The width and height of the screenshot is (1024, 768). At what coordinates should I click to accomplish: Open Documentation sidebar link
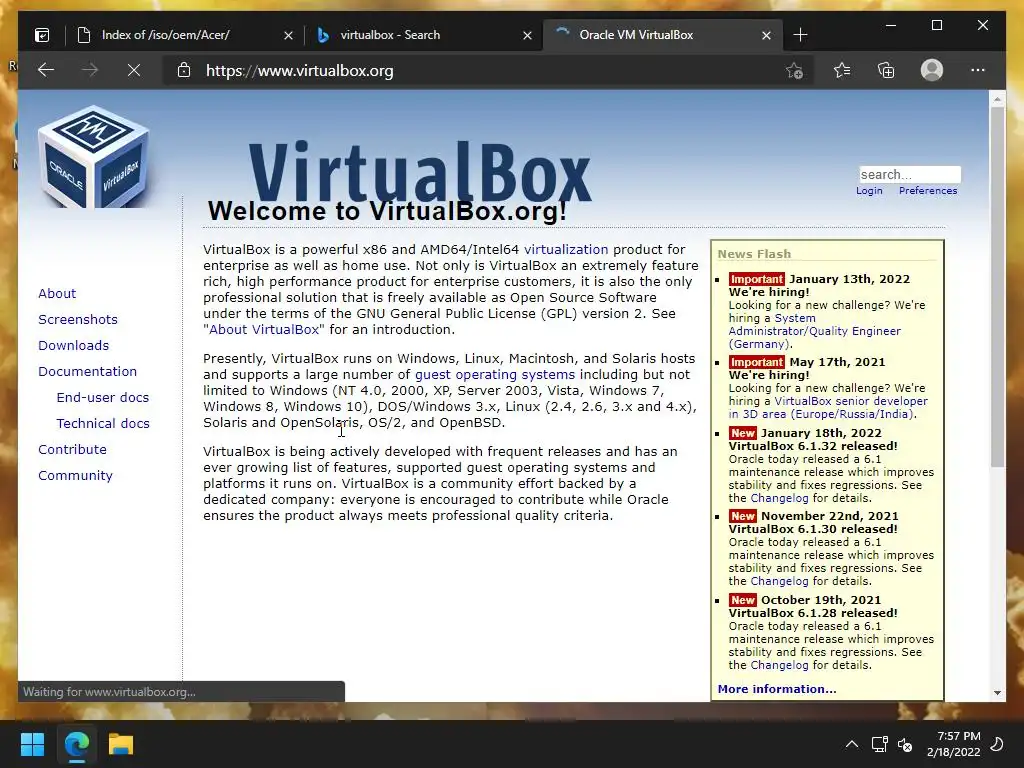point(88,372)
